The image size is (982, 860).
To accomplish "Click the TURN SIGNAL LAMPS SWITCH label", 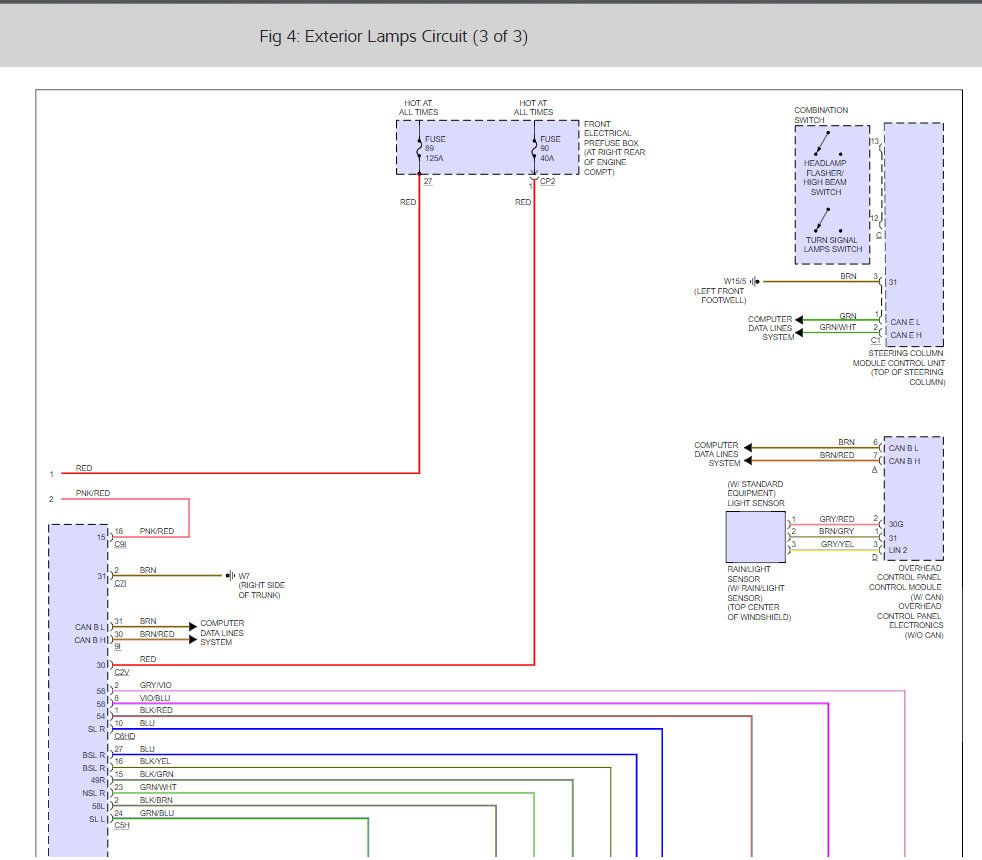I will (x=832, y=244).
